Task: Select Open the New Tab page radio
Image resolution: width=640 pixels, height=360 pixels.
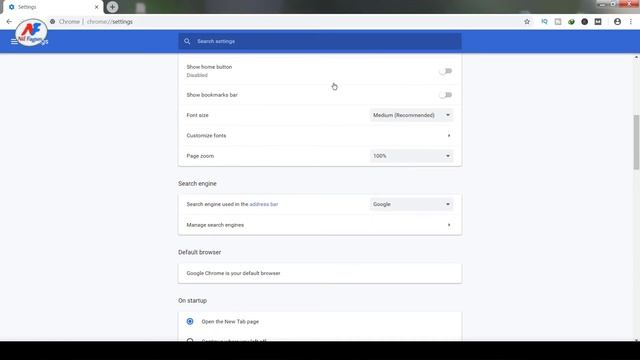Action: [190, 322]
